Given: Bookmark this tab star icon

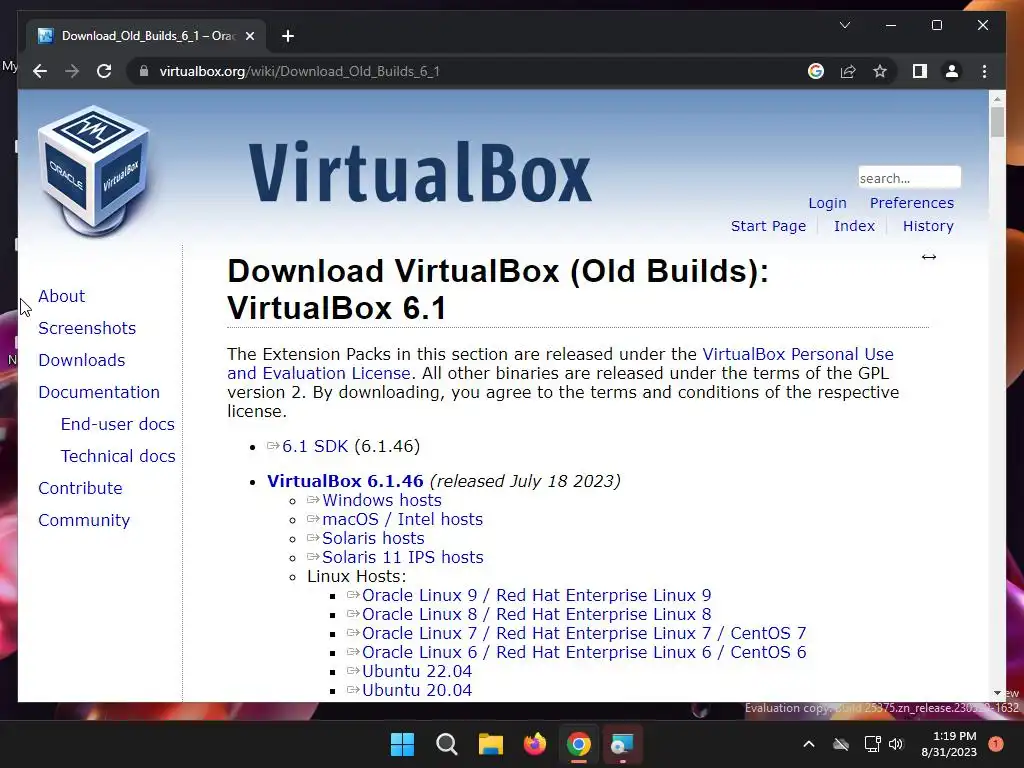Looking at the screenshot, I should tap(880, 71).
